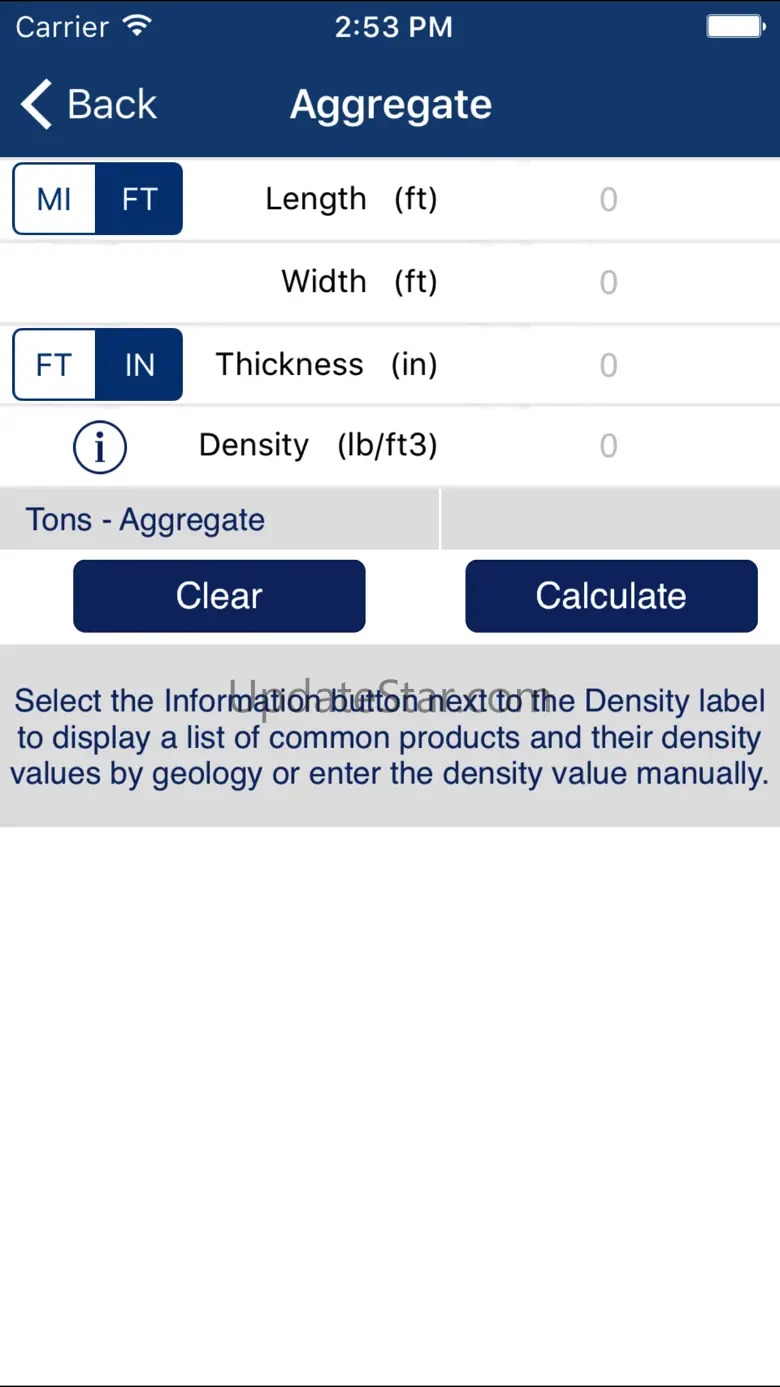
Task: Switch thickness units to FT
Action: 54,365
